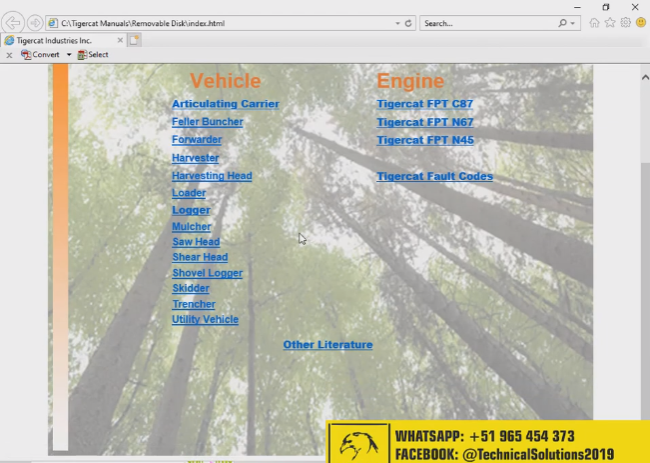650x463 pixels.
Task: Click the smiley feedback icon
Action: click(640, 22)
